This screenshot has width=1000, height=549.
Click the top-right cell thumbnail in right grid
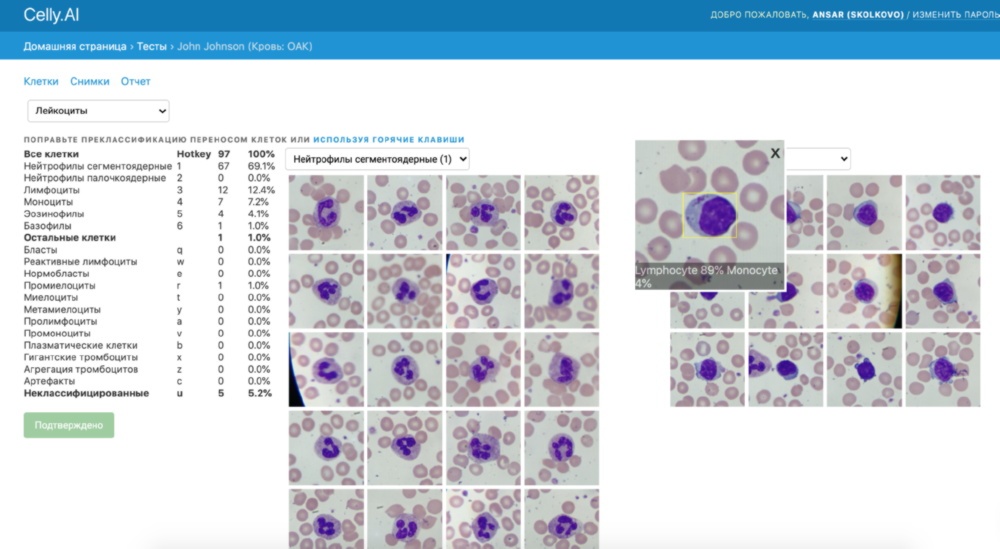pyautogui.click(x=943, y=212)
